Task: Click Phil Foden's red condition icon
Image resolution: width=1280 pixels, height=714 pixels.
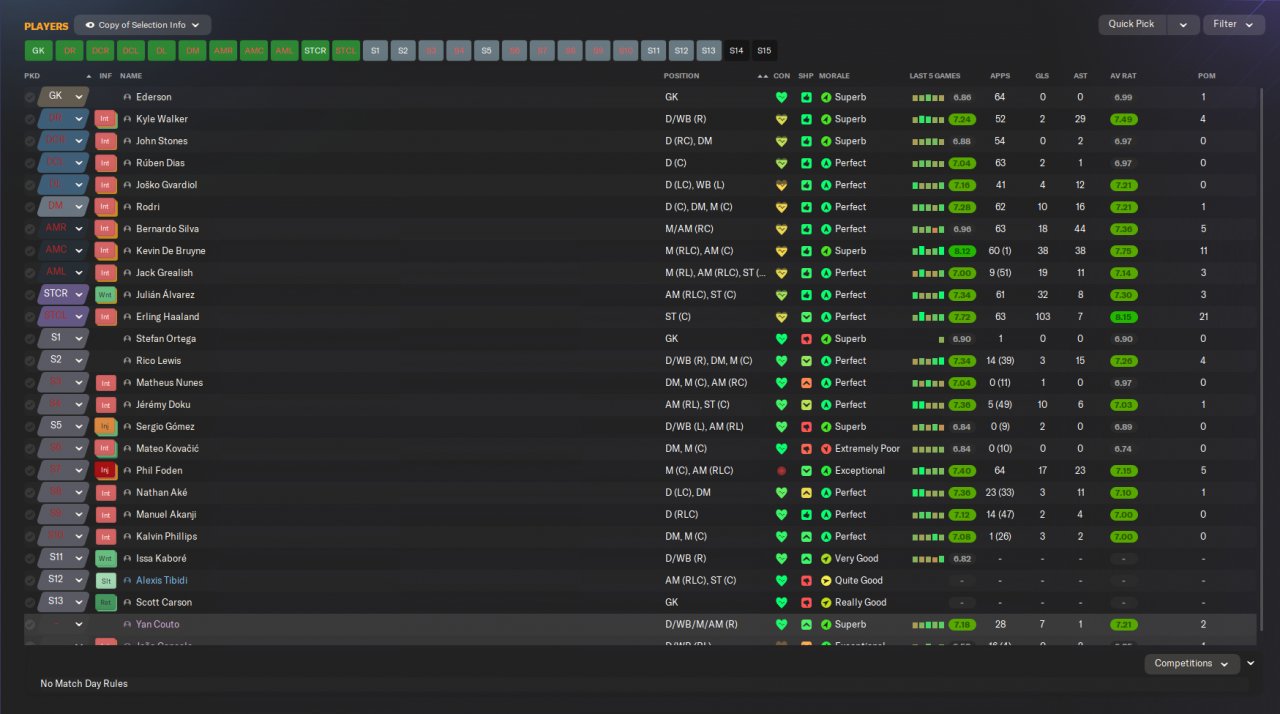Action: (x=781, y=471)
